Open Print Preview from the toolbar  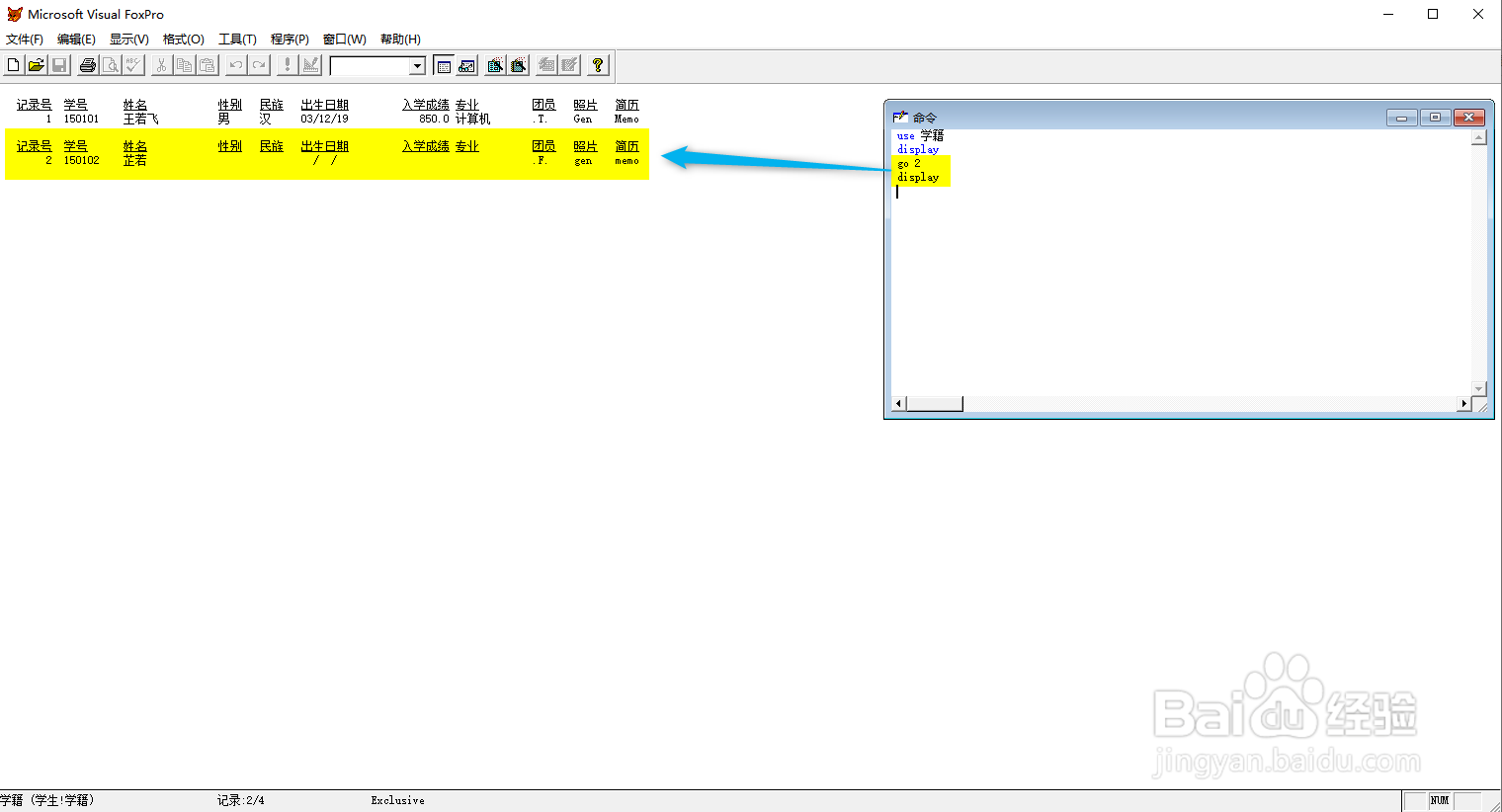[x=111, y=65]
